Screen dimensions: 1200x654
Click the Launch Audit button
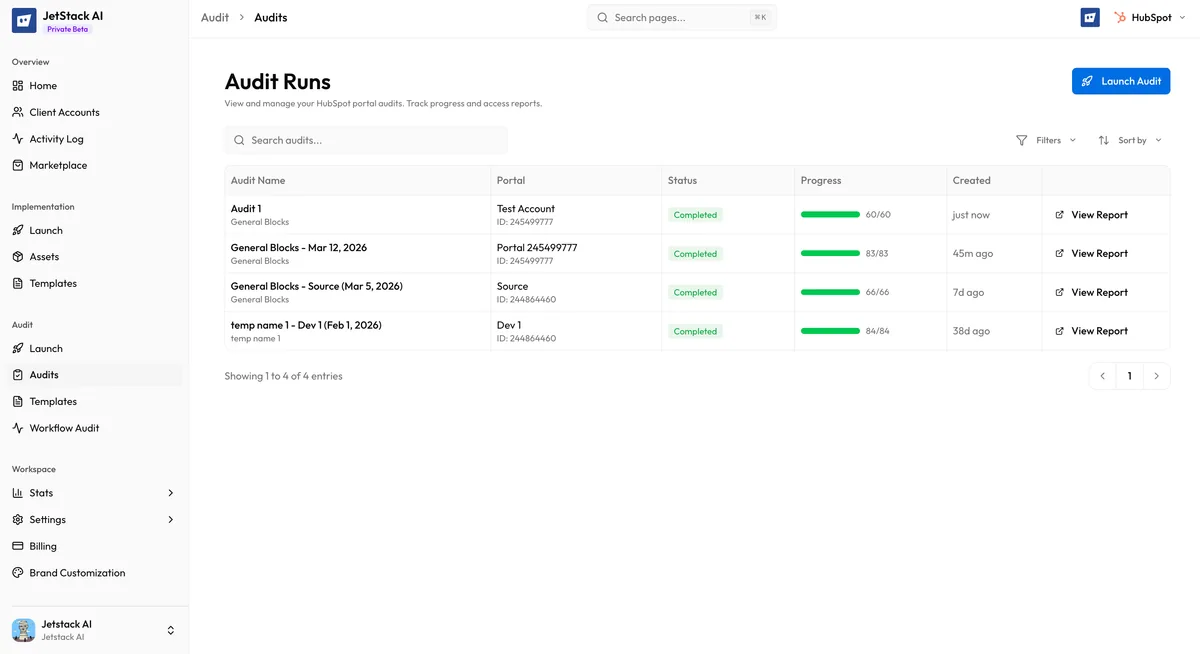tap(1120, 81)
